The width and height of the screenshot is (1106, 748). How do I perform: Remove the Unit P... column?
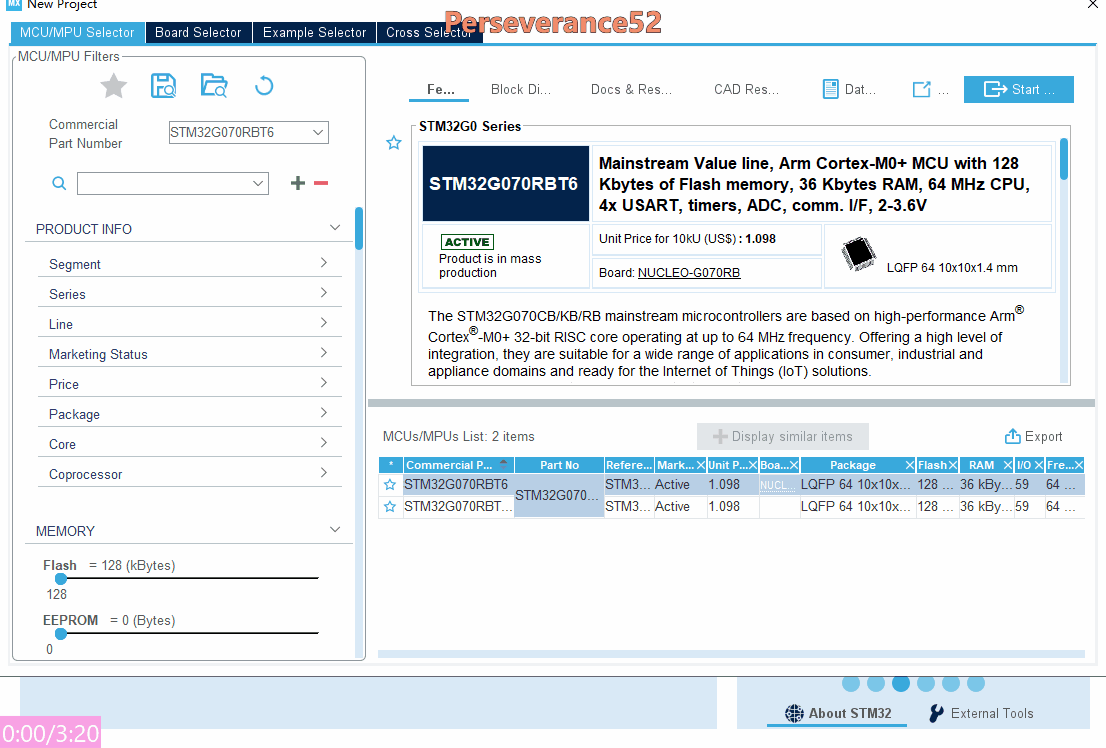point(753,465)
